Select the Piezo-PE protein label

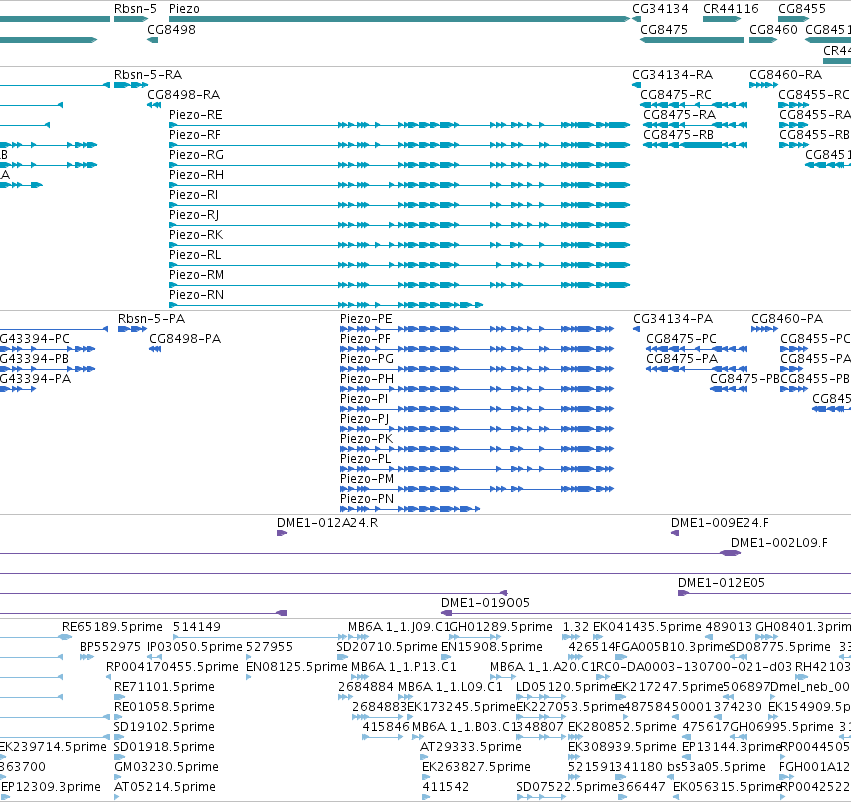pos(366,319)
